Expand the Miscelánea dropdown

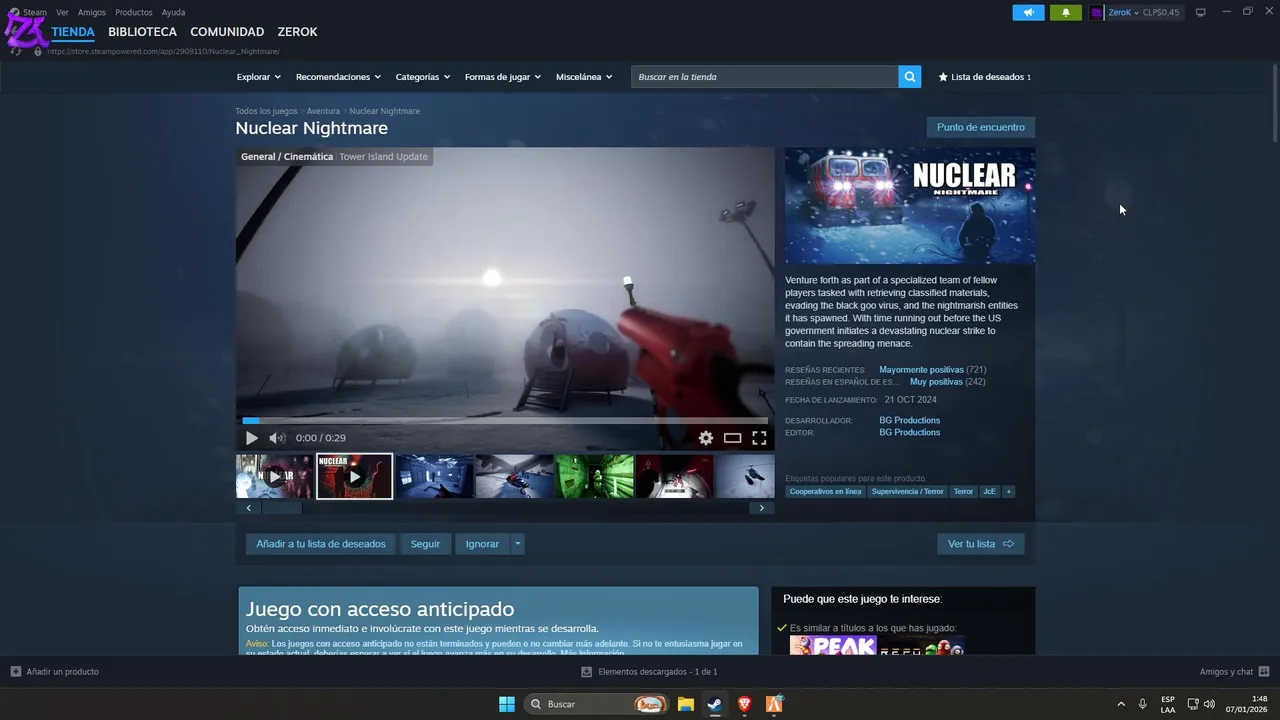click(x=584, y=77)
